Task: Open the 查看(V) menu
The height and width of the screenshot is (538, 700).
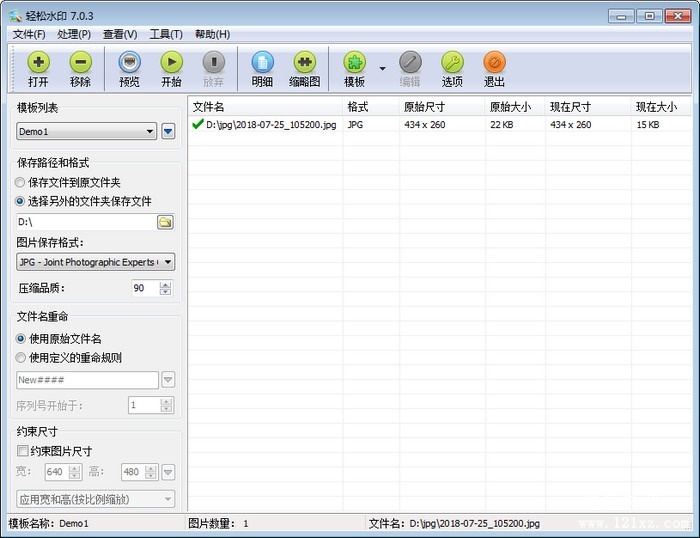Action: [x=120, y=34]
